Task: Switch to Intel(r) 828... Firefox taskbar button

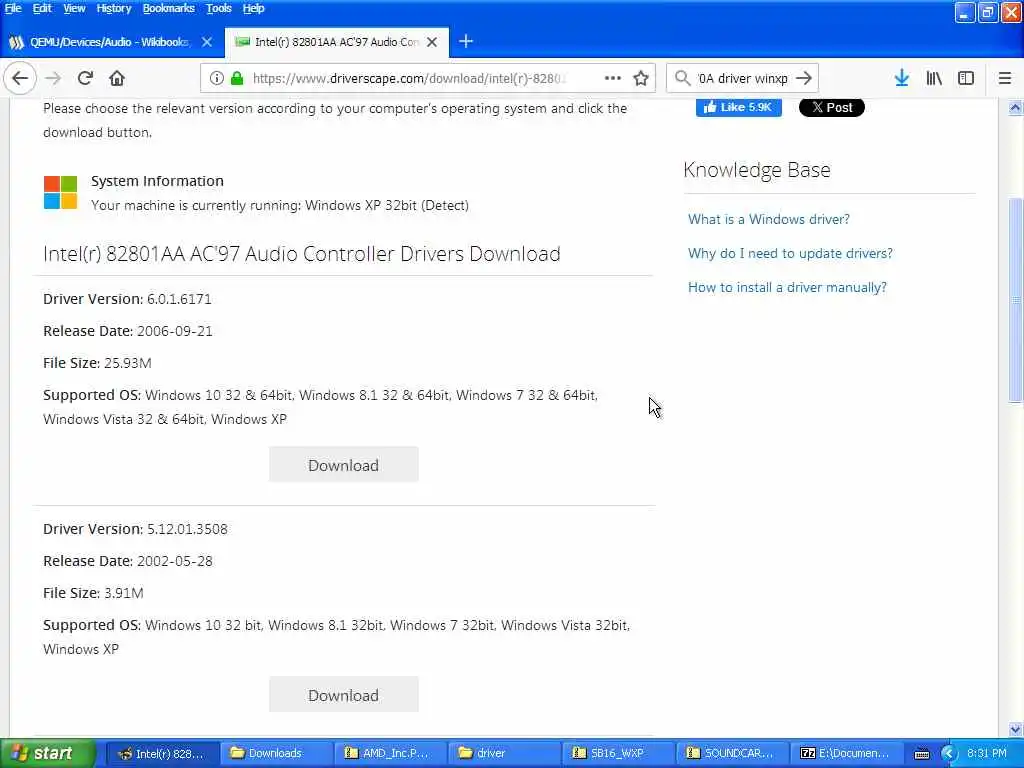Action: click(x=162, y=753)
